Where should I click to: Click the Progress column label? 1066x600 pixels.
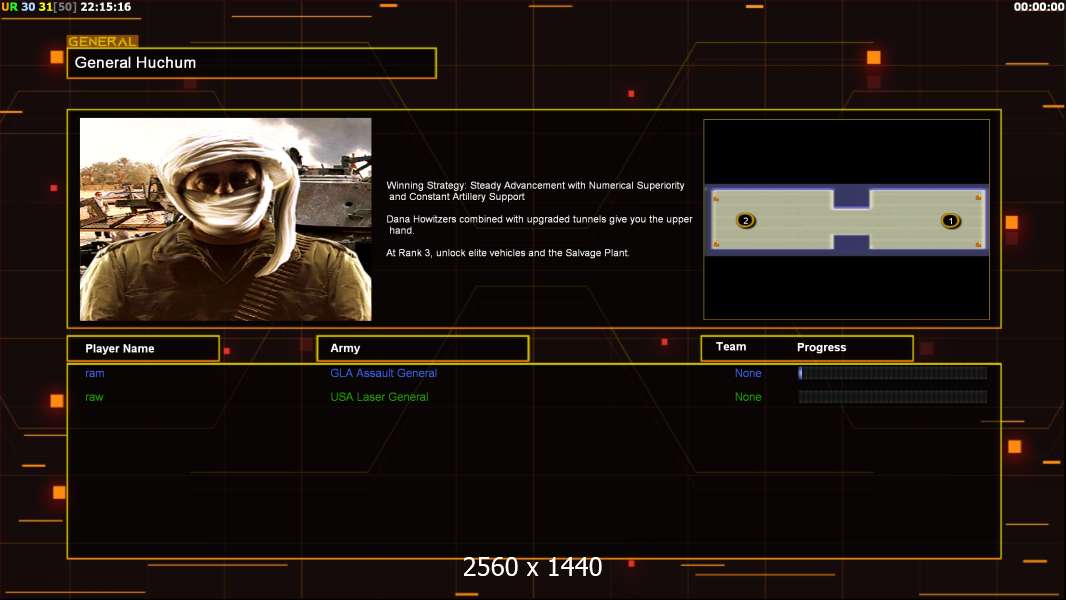pyautogui.click(x=821, y=348)
